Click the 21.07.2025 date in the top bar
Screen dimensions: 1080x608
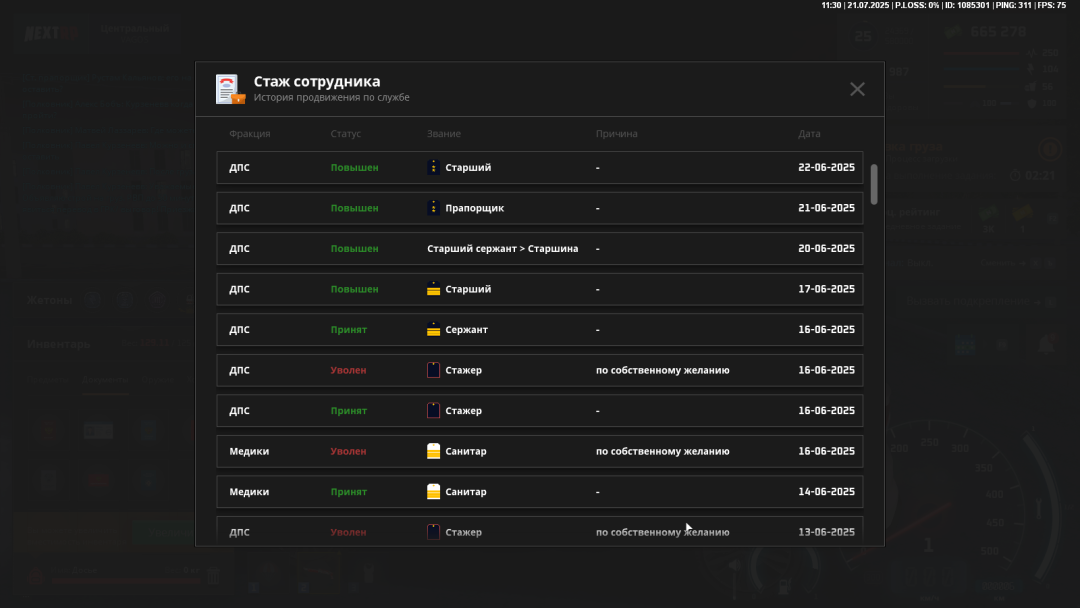click(x=868, y=6)
